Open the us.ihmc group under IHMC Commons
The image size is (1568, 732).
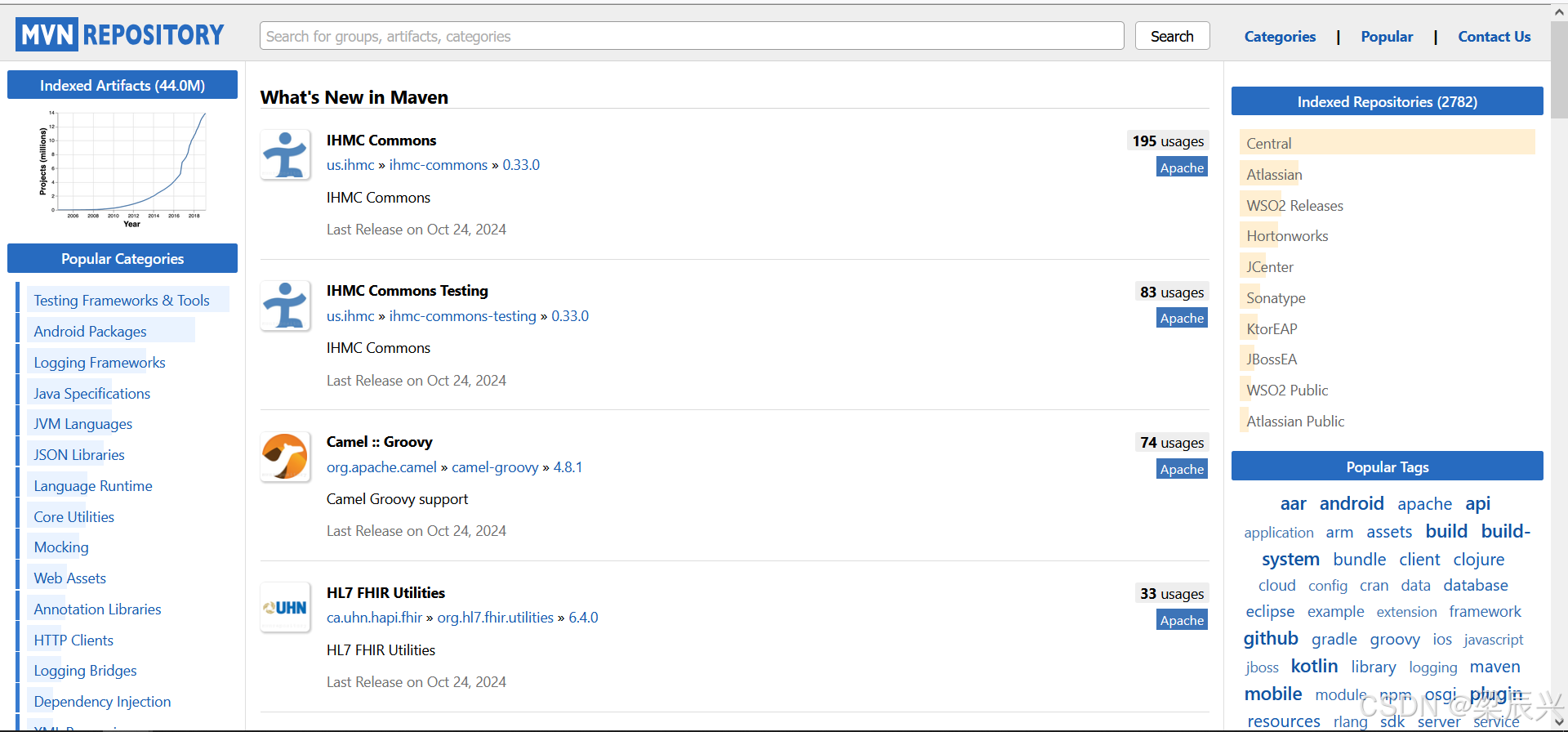[350, 165]
